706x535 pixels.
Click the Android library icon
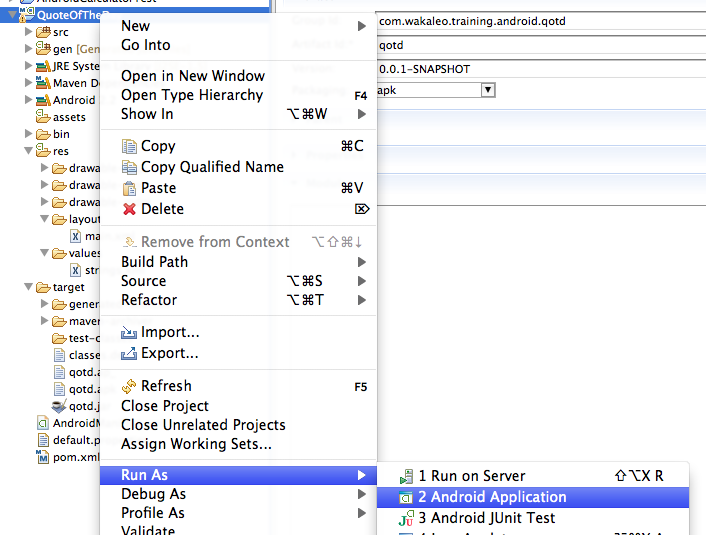(x=43, y=100)
